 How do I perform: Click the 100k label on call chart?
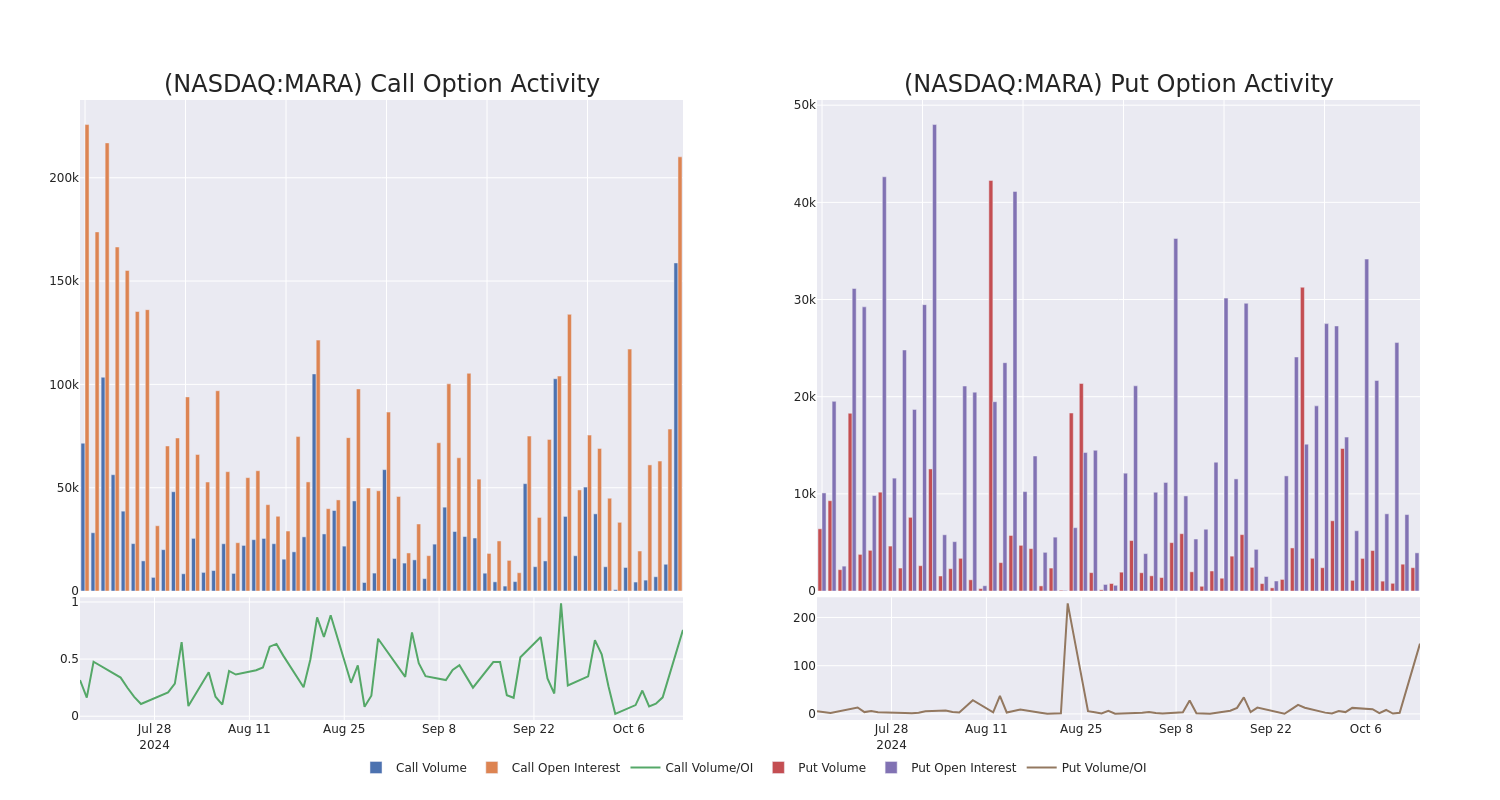pos(64,385)
